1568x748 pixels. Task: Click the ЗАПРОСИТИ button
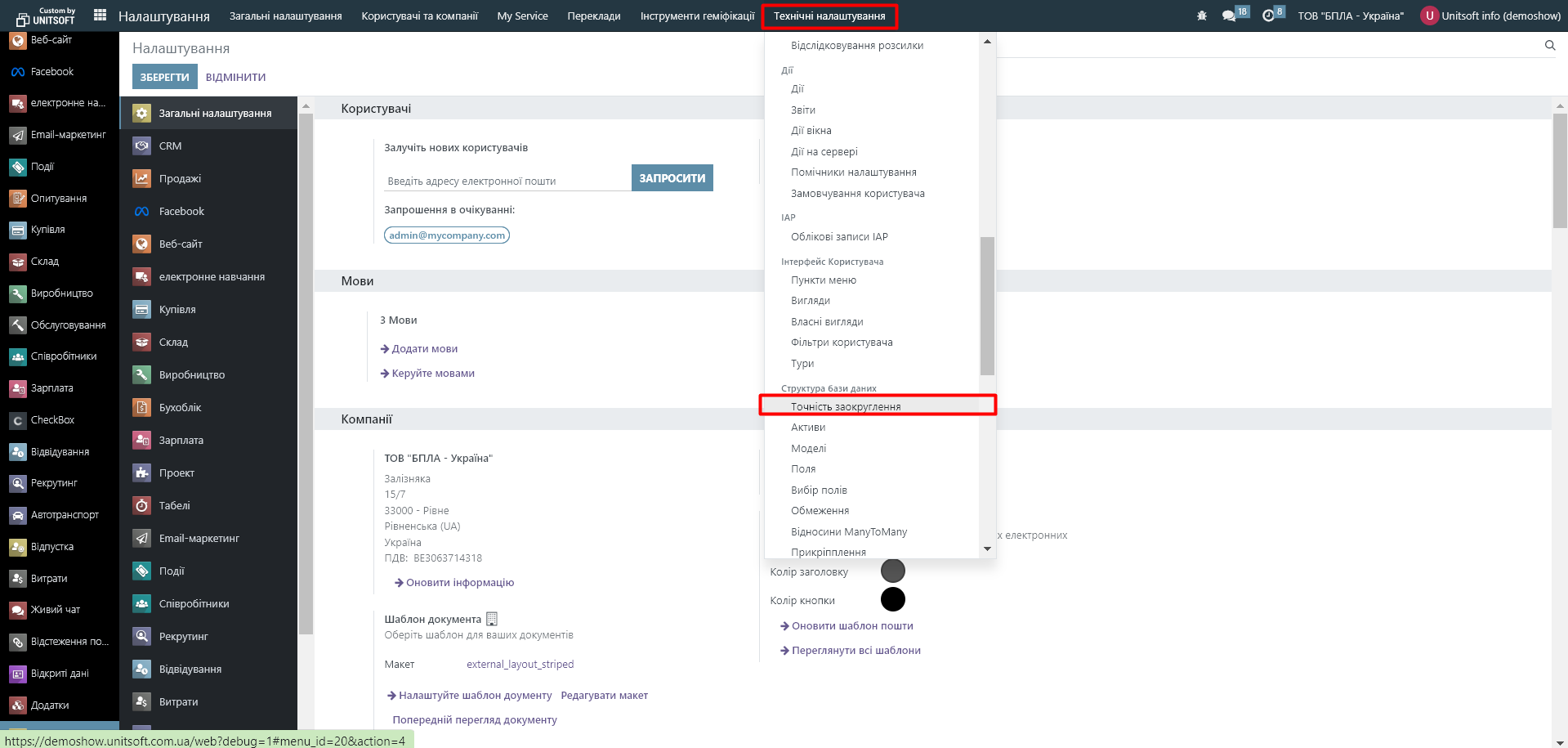pyautogui.click(x=672, y=178)
